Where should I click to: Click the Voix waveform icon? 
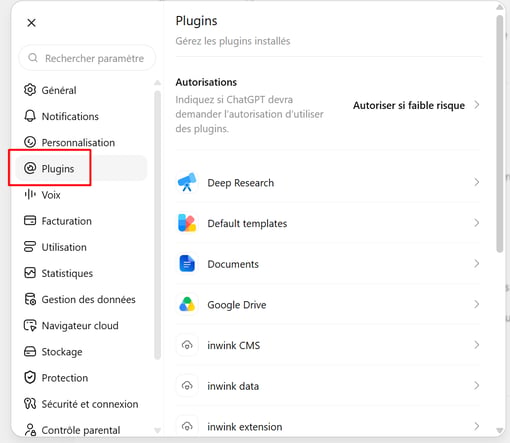point(30,194)
